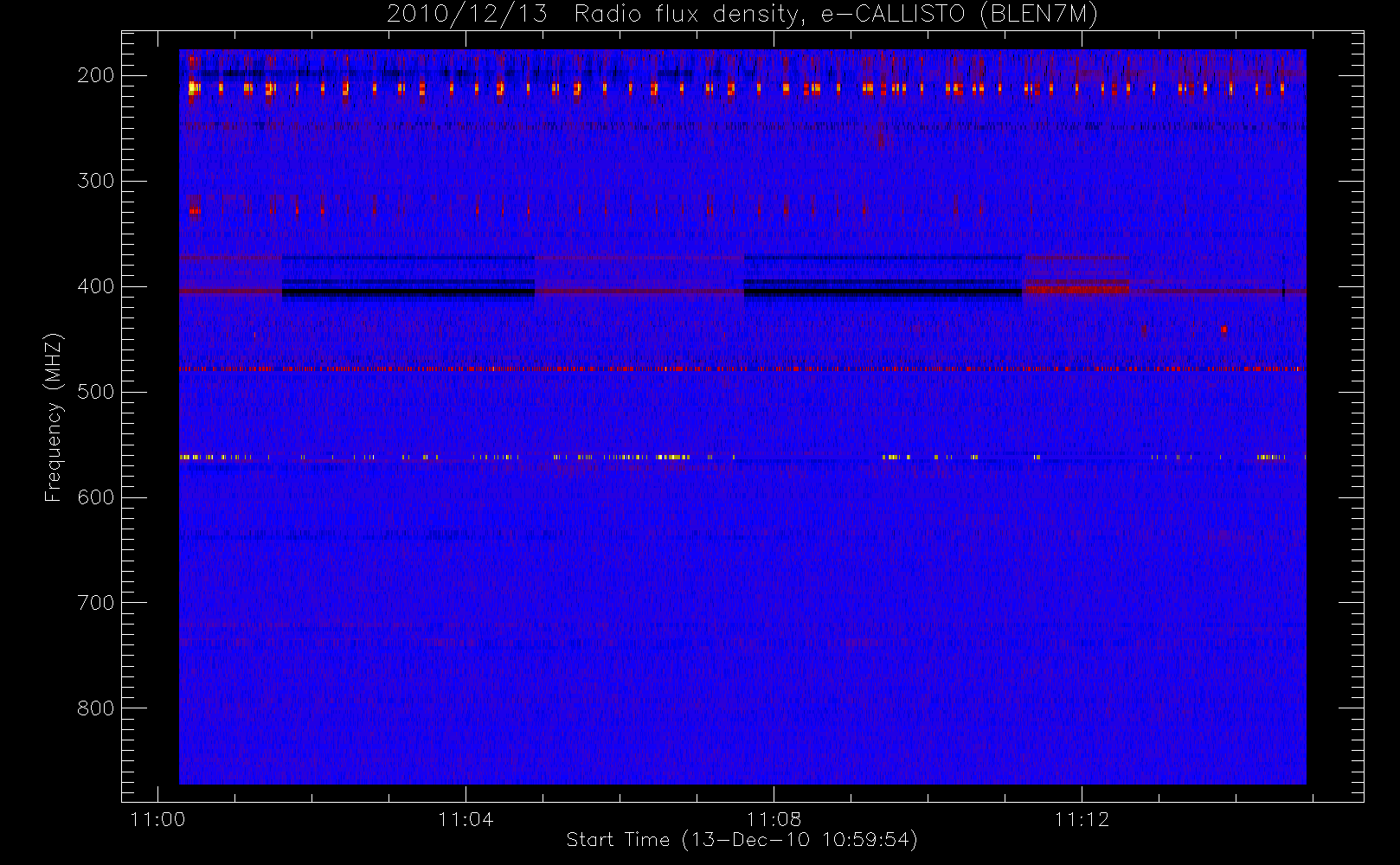The height and width of the screenshot is (865, 1400).
Task: Select the 300 frequency tick label
Action: (96, 181)
